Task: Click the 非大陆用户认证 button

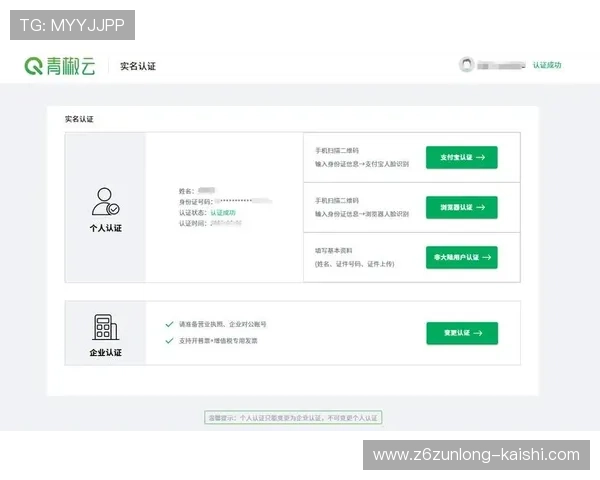Action: (462, 257)
